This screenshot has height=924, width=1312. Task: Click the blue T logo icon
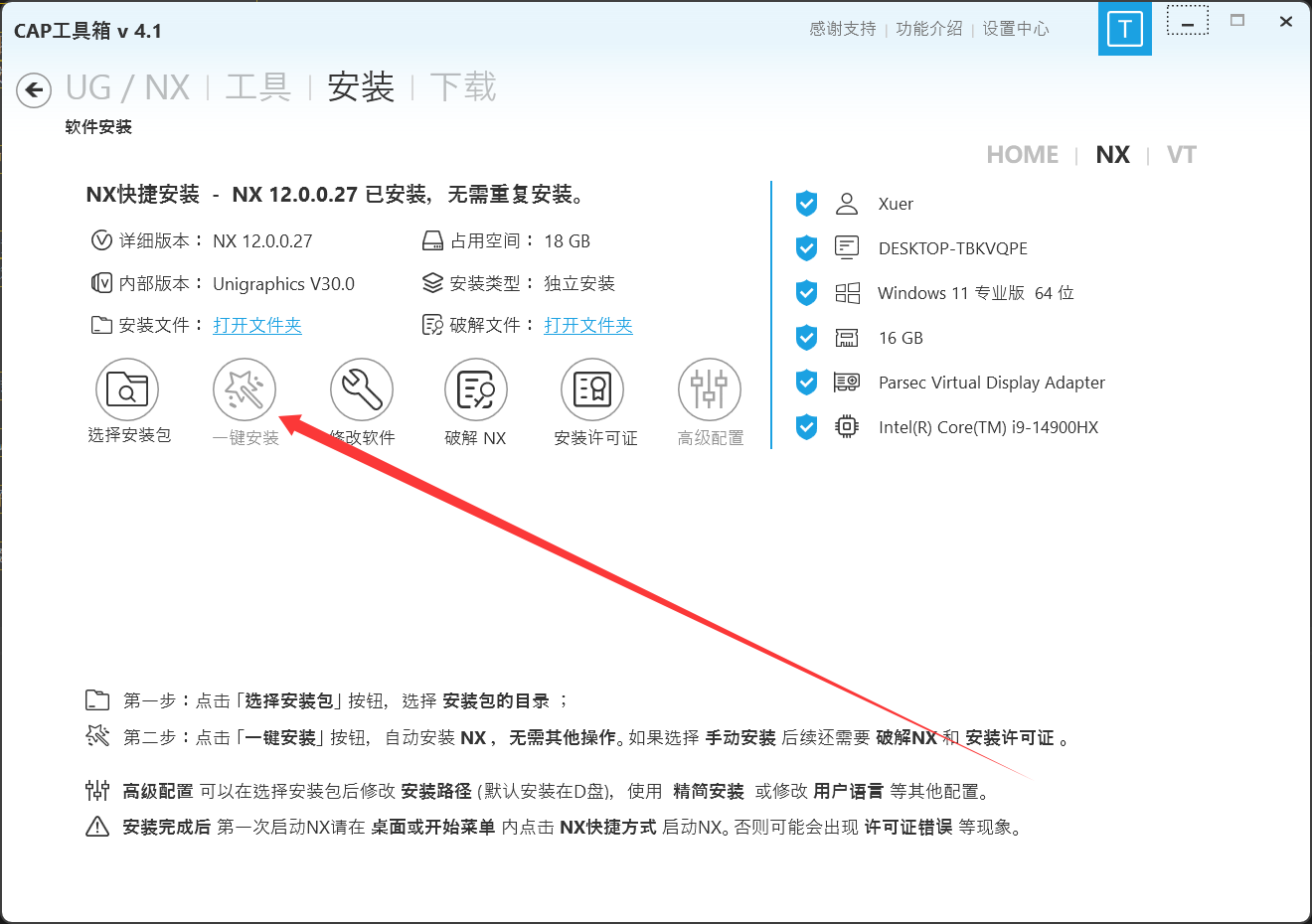coord(1125,29)
